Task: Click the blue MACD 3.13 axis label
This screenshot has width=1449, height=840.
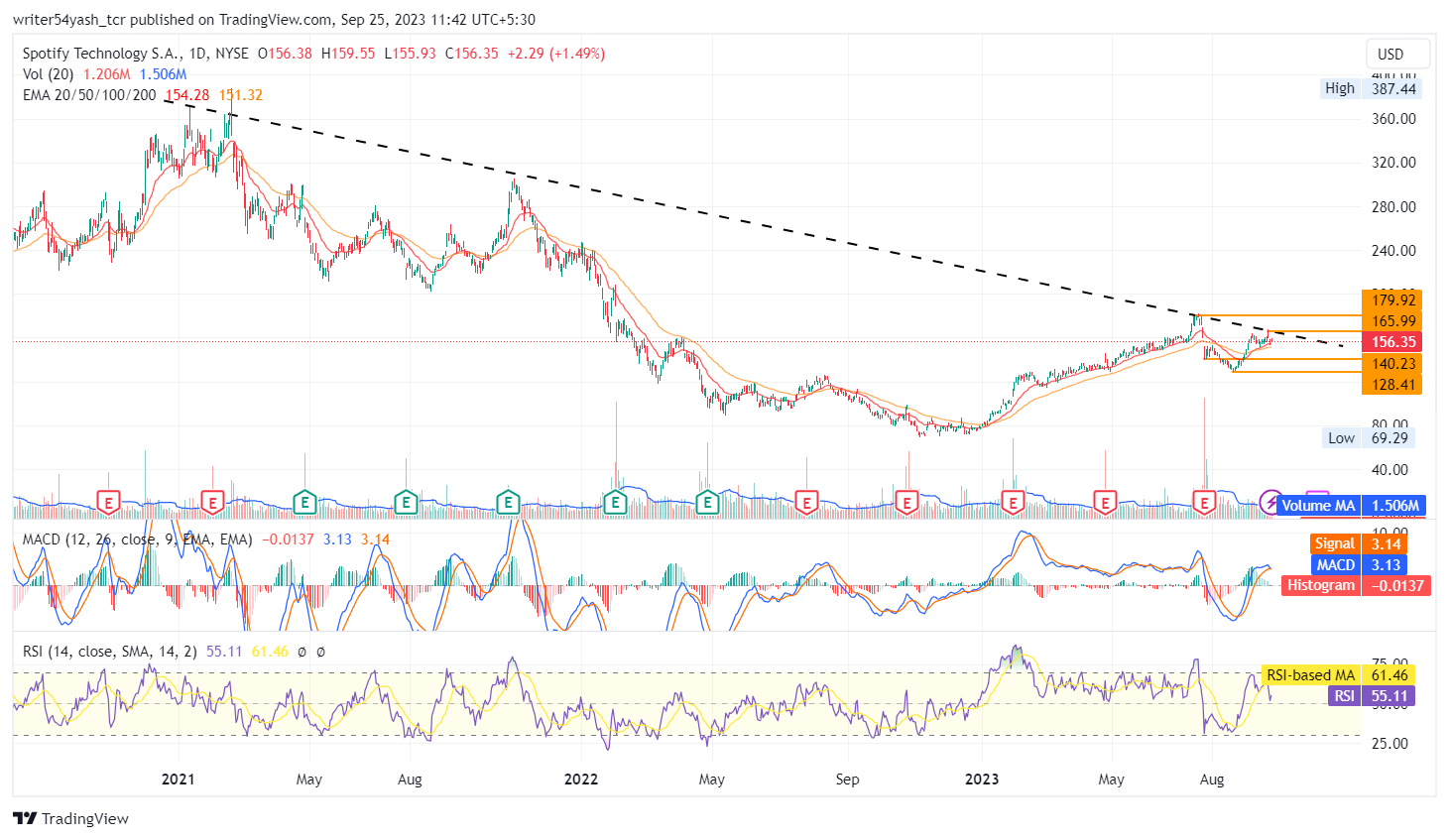Action: 1359,564
